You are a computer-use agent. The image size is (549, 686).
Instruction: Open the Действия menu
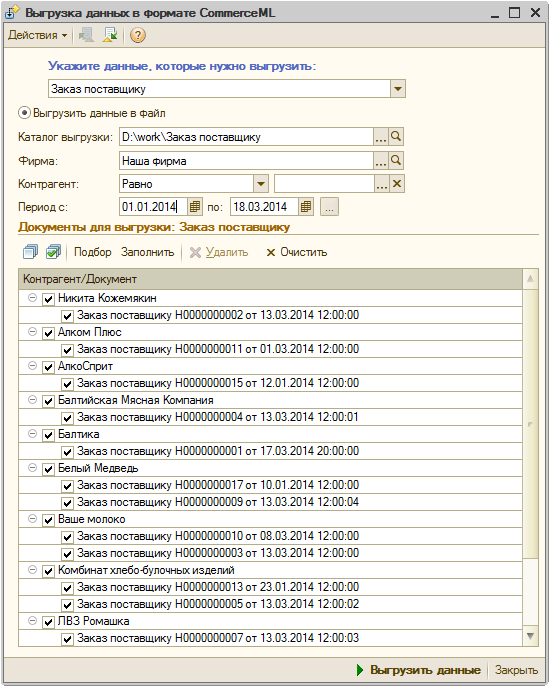pyautogui.click(x=38, y=35)
